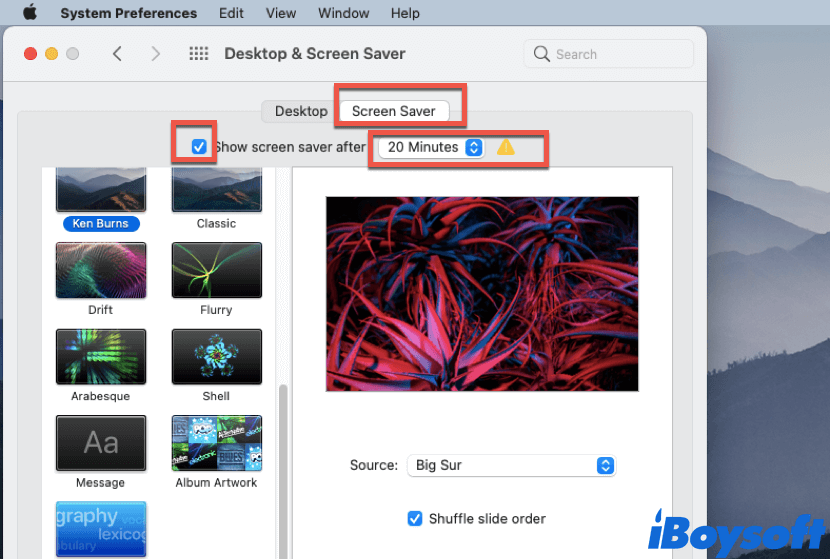This screenshot has height=559, width=830.
Task: Pick the Shell screen saver
Action: (216, 357)
